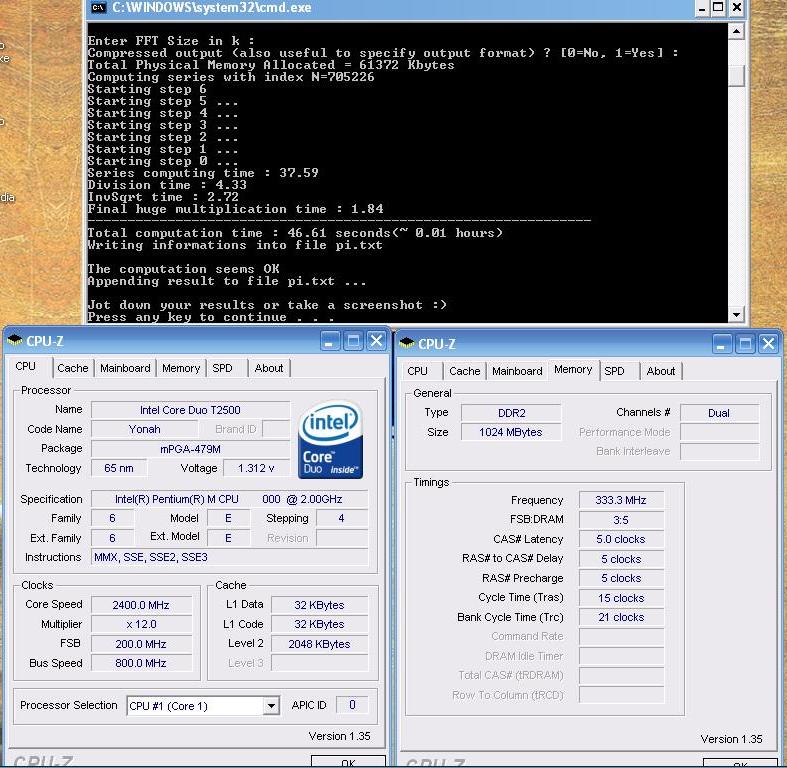
Task: Maximize the cmd.exe window
Action: point(719,8)
